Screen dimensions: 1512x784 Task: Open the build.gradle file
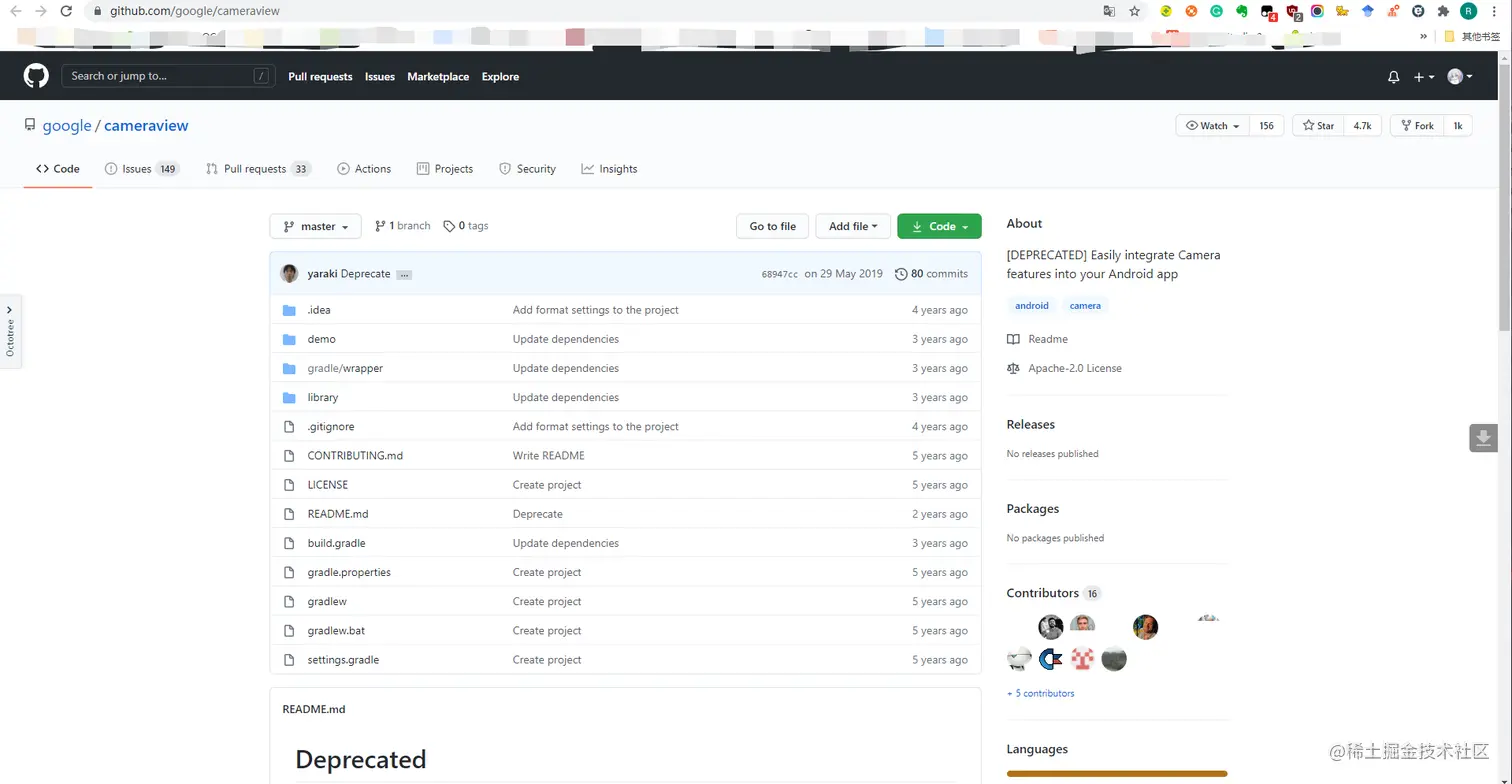pos(337,543)
